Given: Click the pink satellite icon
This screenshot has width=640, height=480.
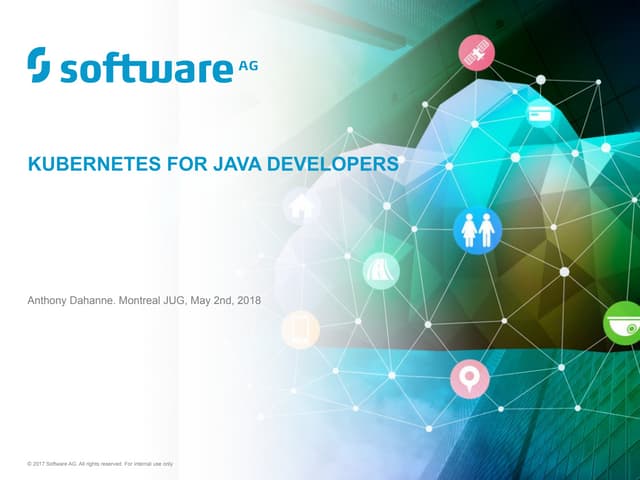Looking at the screenshot, I should click(477, 54).
